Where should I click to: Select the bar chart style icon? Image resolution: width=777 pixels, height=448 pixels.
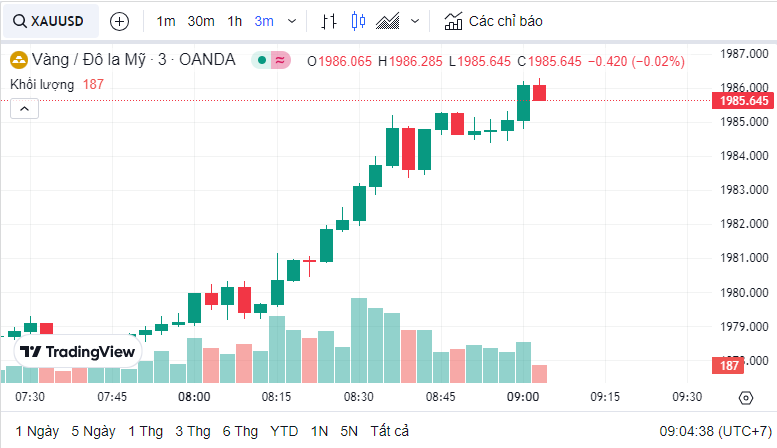click(x=330, y=21)
